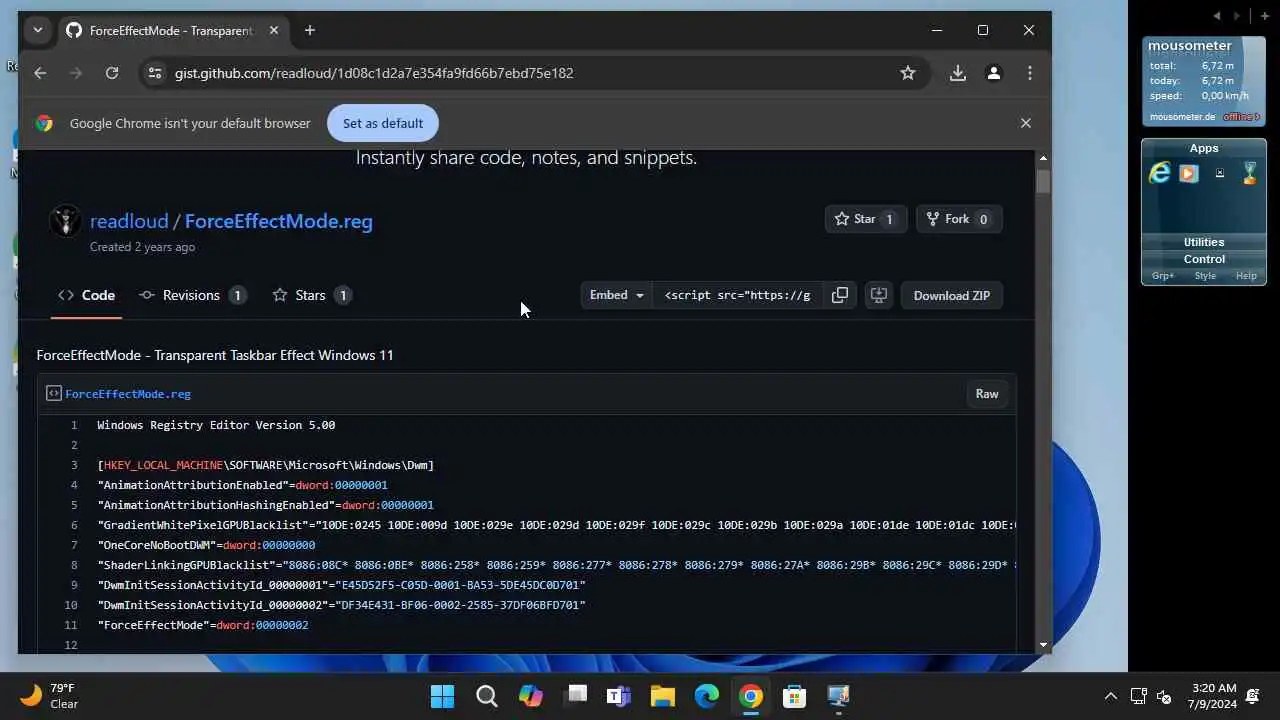Reload the gist page
1280x720 pixels.
[x=112, y=73]
